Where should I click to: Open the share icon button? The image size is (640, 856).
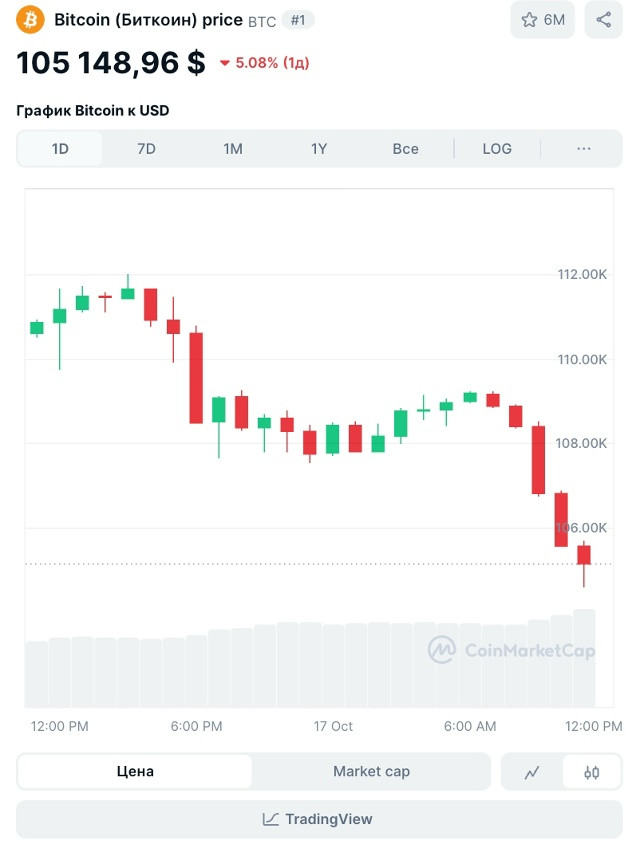[603, 19]
